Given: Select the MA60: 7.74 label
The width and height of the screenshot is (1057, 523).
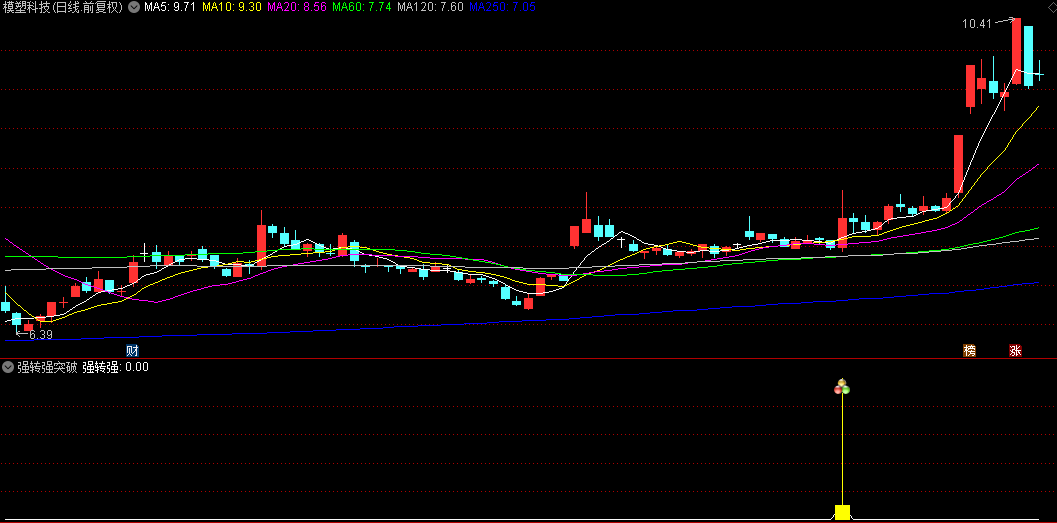Looking at the screenshot, I should point(362,7).
